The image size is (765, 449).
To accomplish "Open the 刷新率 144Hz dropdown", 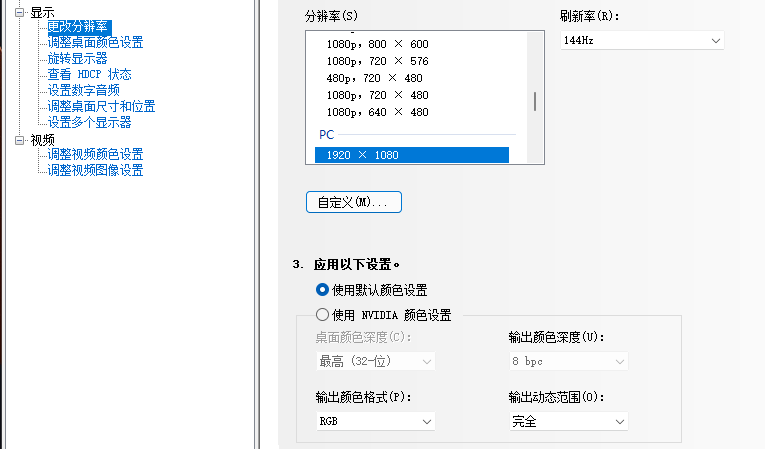I will point(640,40).
